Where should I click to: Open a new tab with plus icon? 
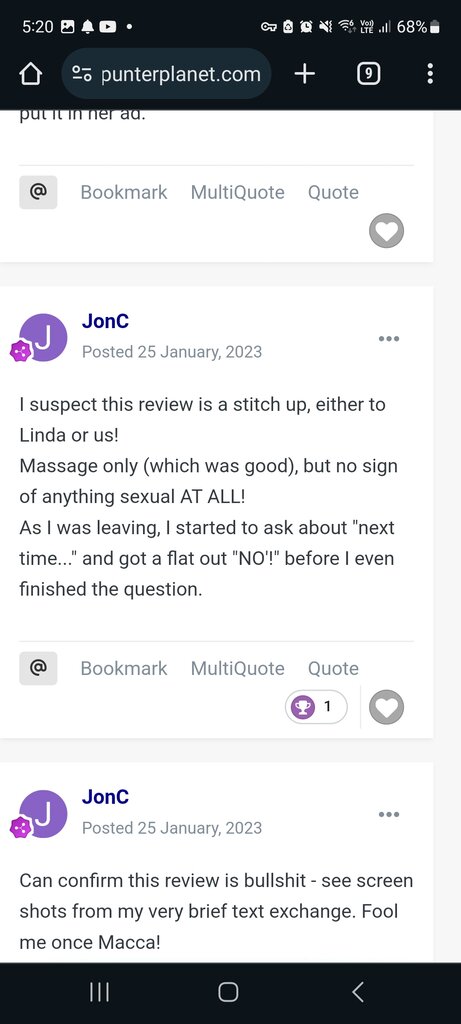click(x=304, y=74)
